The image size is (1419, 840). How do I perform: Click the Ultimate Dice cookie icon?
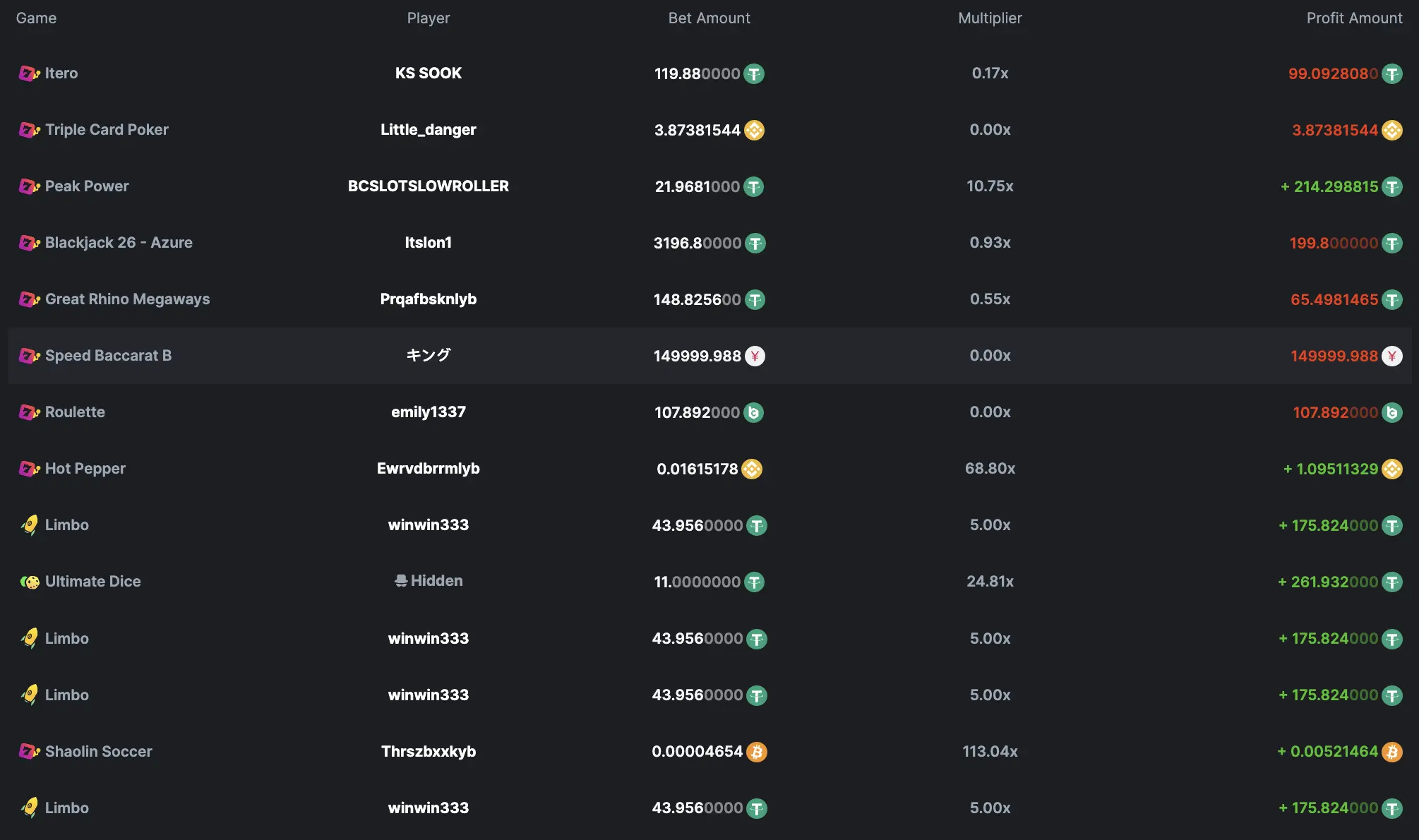[30, 582]
